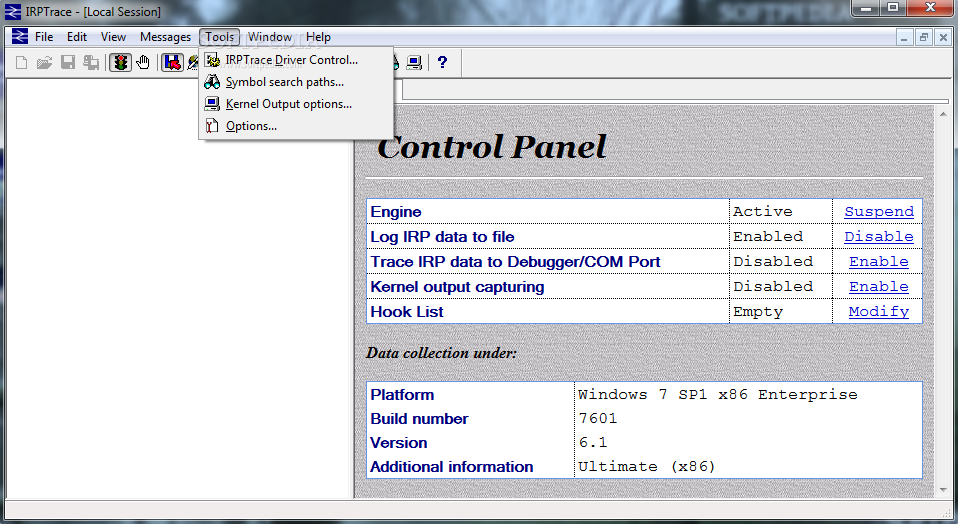Click the binoculars icon beside Symbol search paths
Screen dimensions: 958x524
point(212,82)
